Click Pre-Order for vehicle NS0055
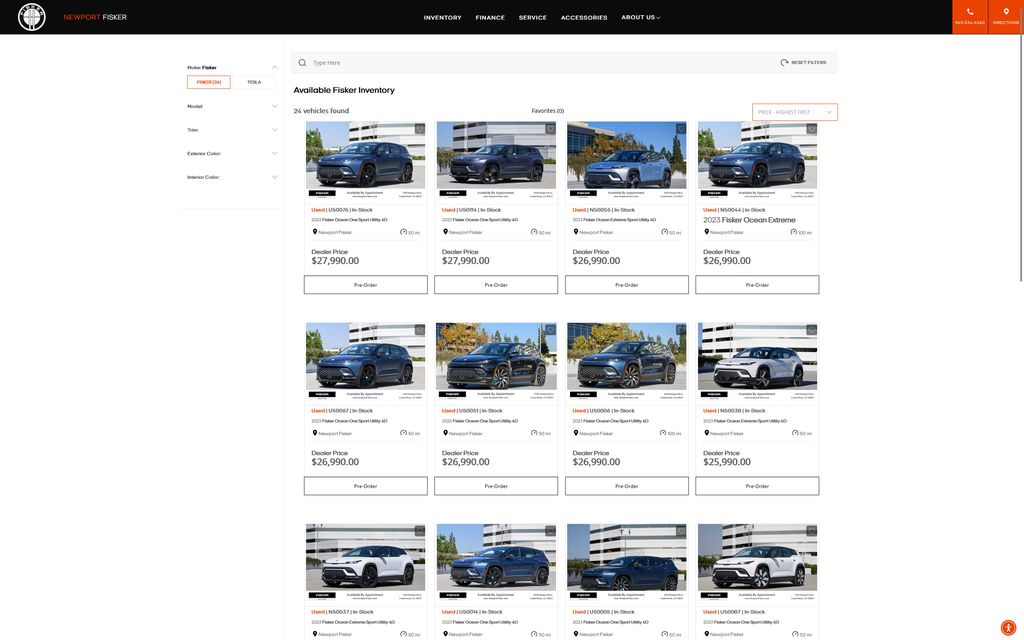Viewport: 1024px width, 640px height. (x=627, y=285)
